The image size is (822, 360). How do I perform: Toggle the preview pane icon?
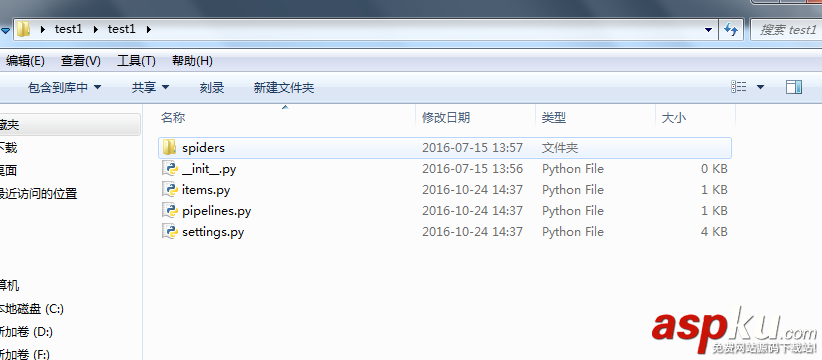794,87
